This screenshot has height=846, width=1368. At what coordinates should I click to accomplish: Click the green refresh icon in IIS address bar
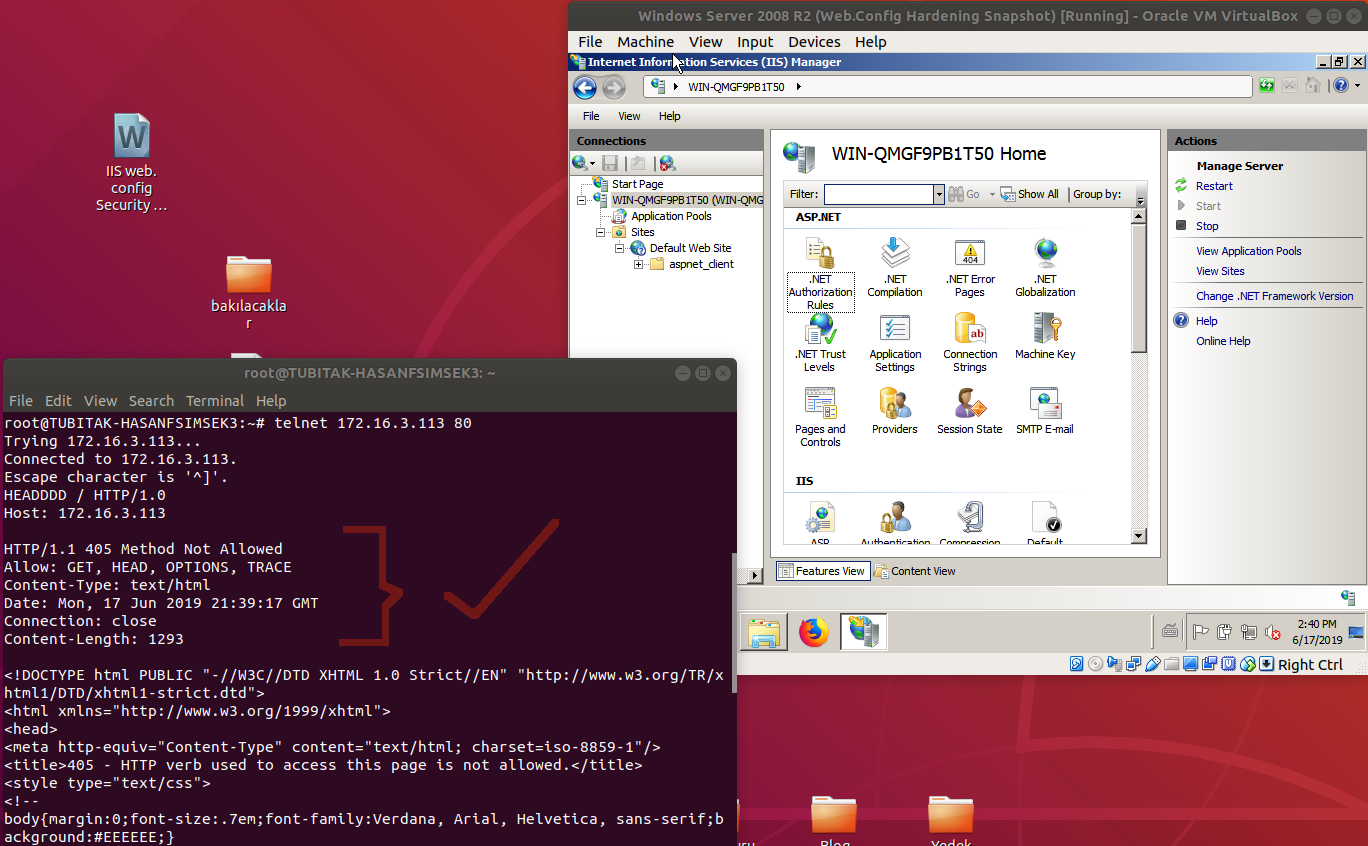click(1267, 86)
